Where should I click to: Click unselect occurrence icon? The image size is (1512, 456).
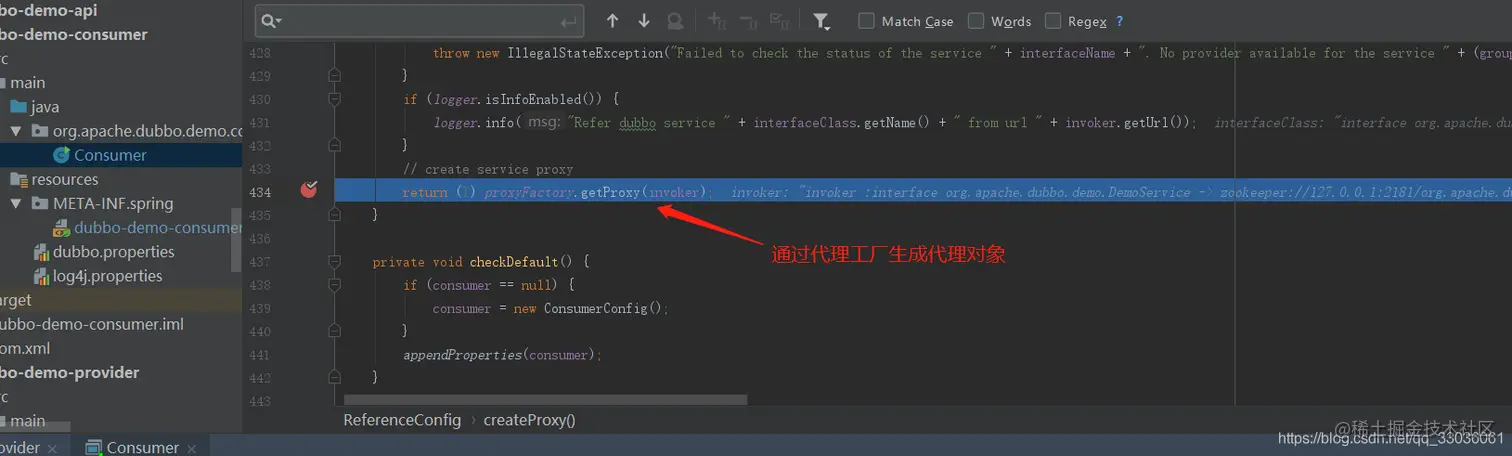pyautogui.click(x=749, y=21)
